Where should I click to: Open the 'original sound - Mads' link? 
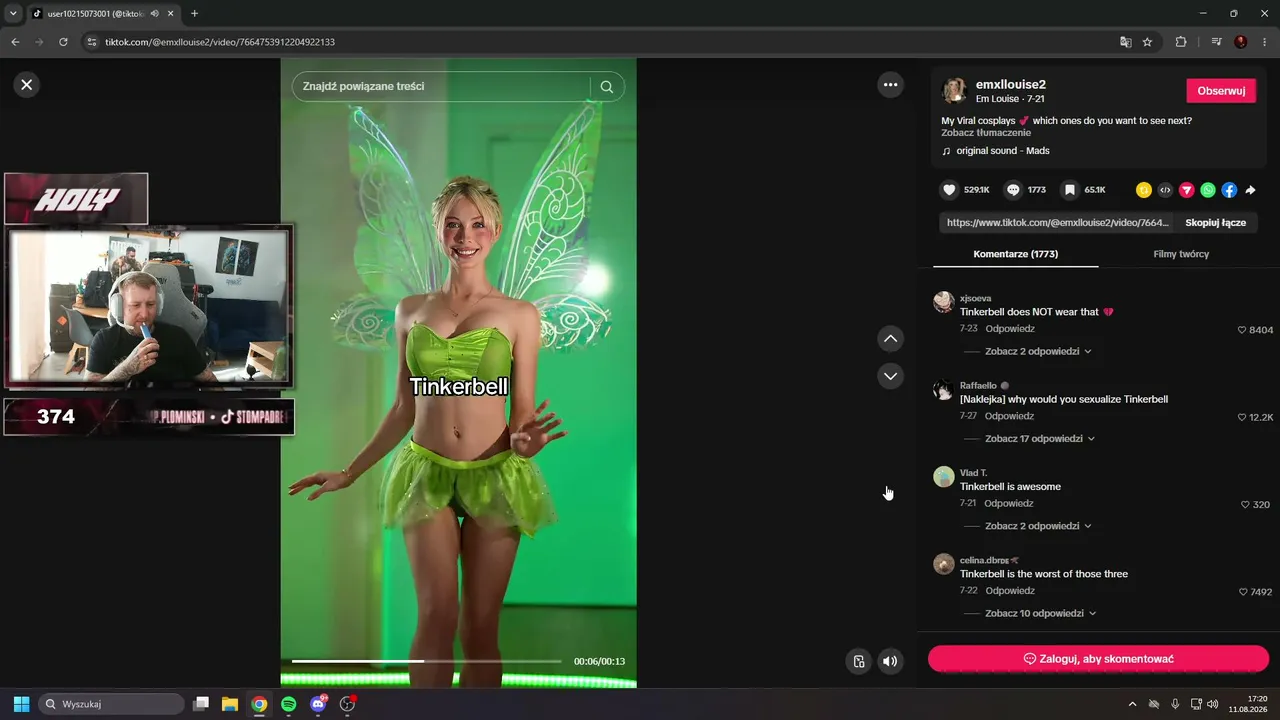coord(1003,151)
